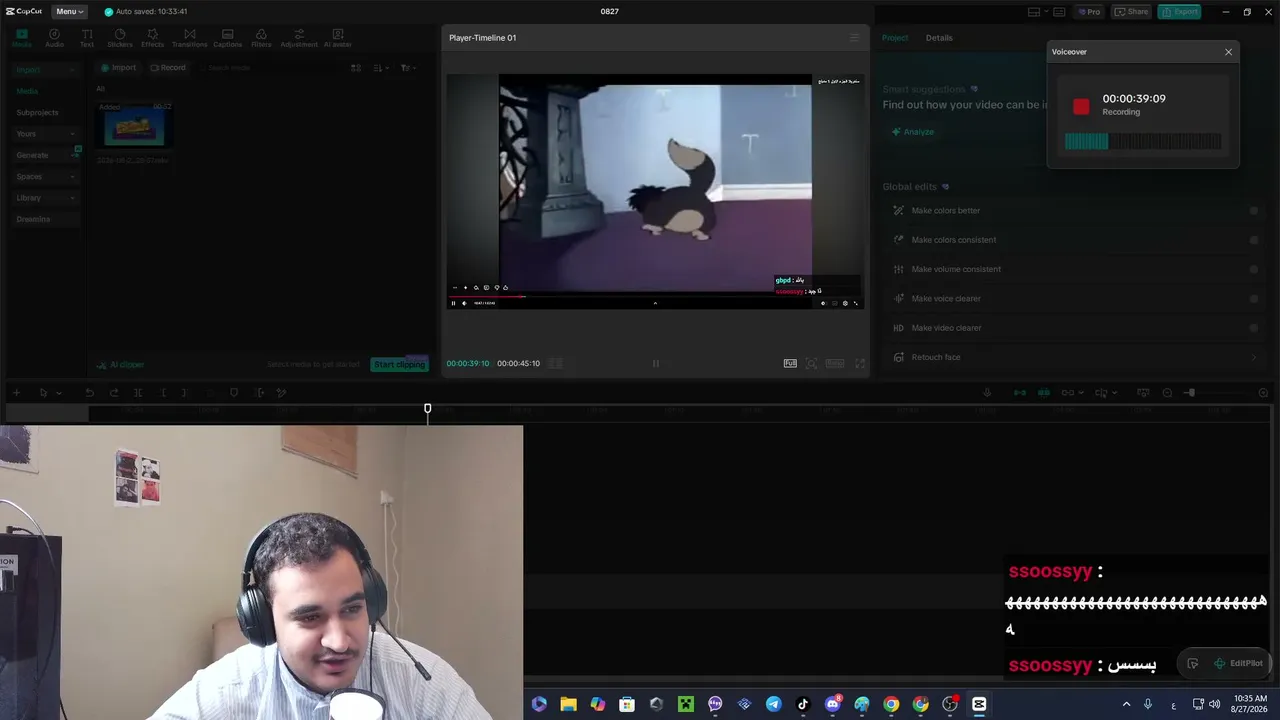This screenshot has height=720, width=1280.
Task: Undo the last timeline action
Action: point(89,393)
